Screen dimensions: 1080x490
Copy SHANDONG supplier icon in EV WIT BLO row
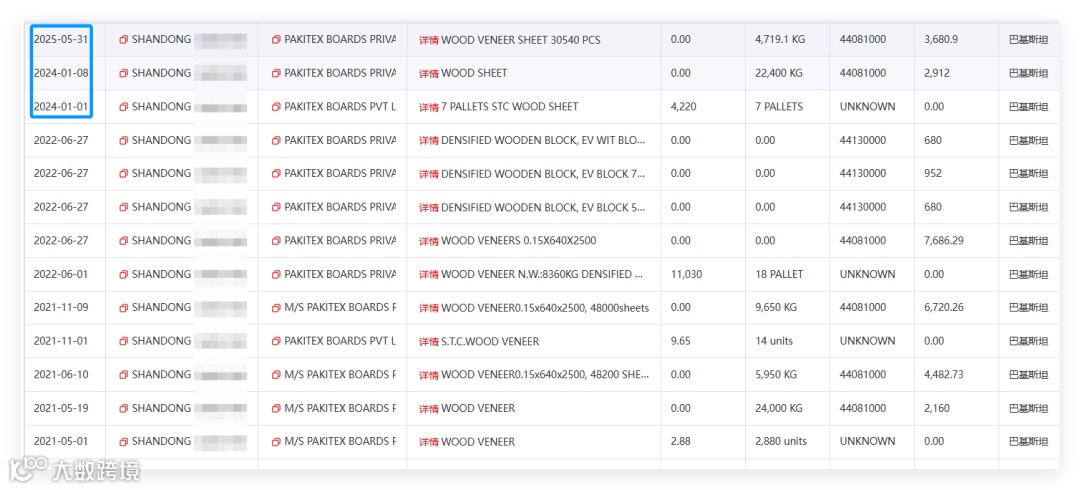pos(124,141)
